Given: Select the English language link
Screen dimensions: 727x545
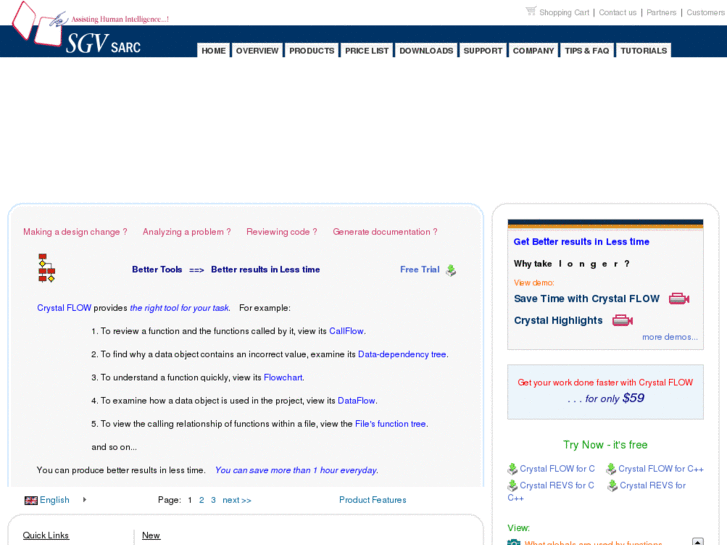Looking at the screenshot, I should coord(54,500).
